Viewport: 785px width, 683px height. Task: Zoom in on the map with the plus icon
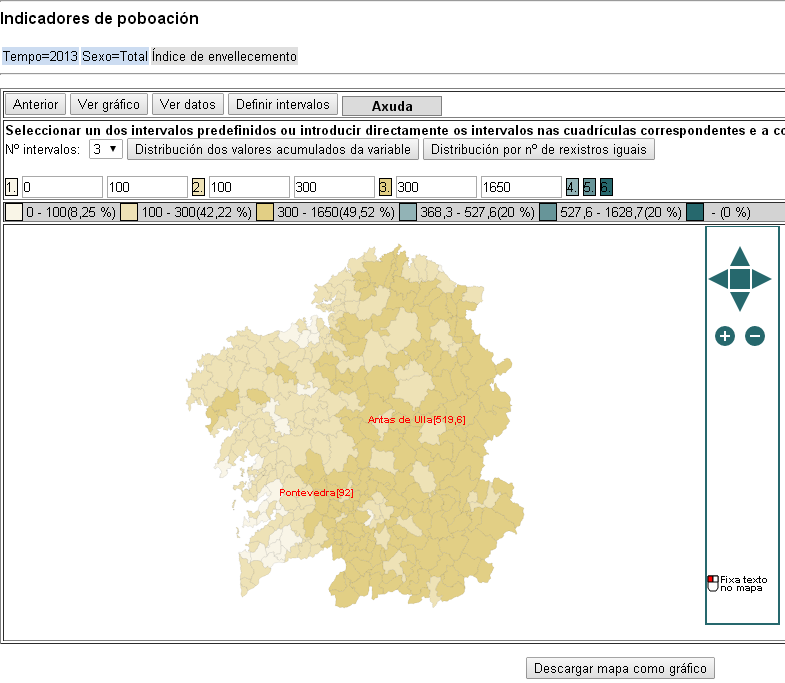pyautogui.click(x=725, y=336)
